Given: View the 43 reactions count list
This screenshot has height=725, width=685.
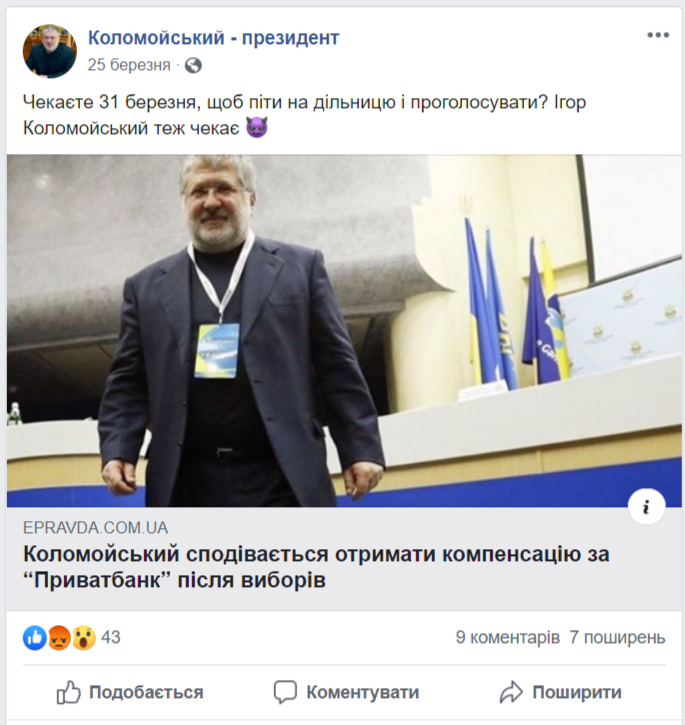Looking at the screenshot, I should coord(111,638).
